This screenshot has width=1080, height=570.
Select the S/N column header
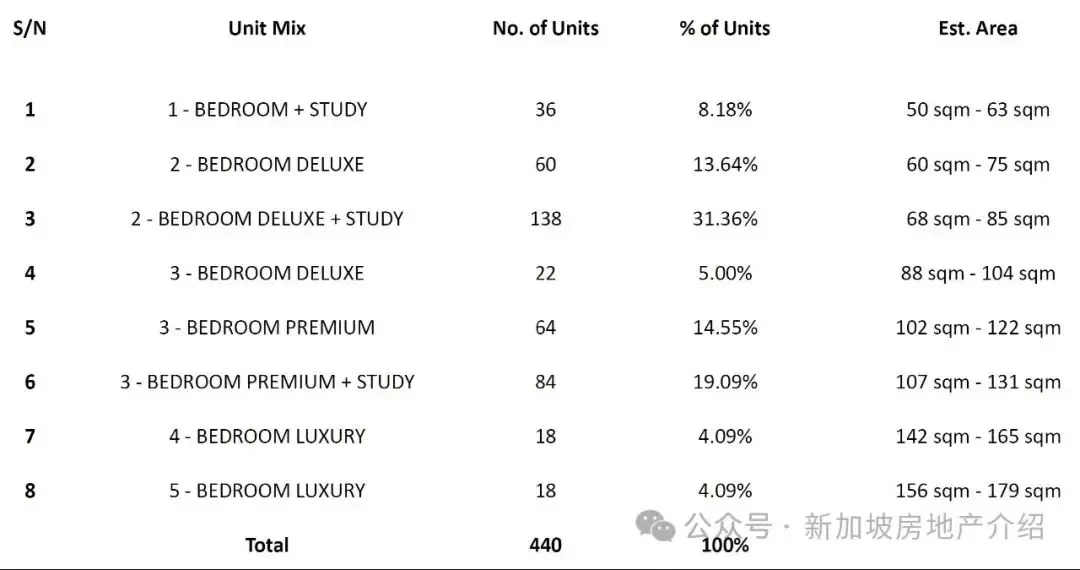[30, 29]
